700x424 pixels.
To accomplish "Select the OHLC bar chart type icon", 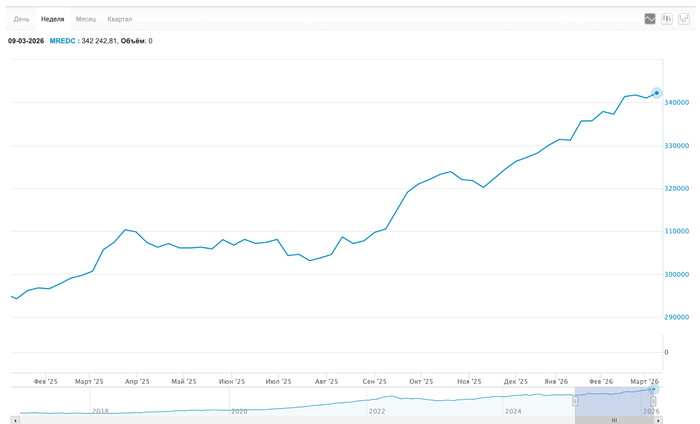I will pyautogui.click(x=684, y=19).
